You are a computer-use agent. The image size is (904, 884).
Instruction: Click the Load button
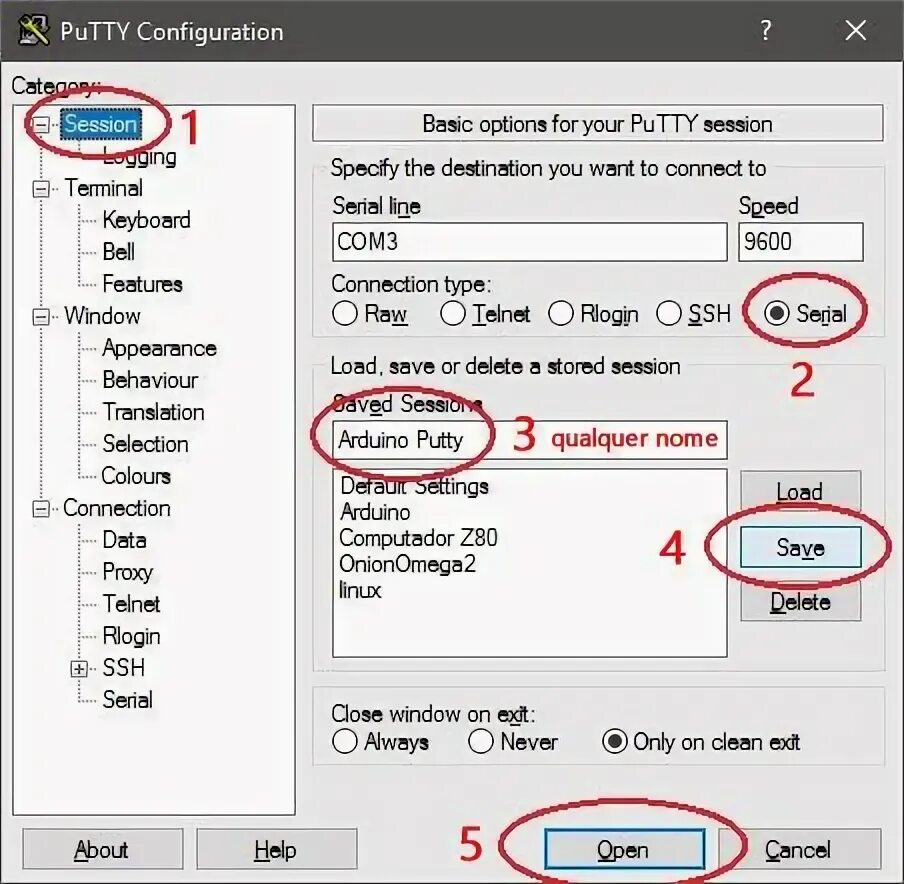(x=800, y=491)
